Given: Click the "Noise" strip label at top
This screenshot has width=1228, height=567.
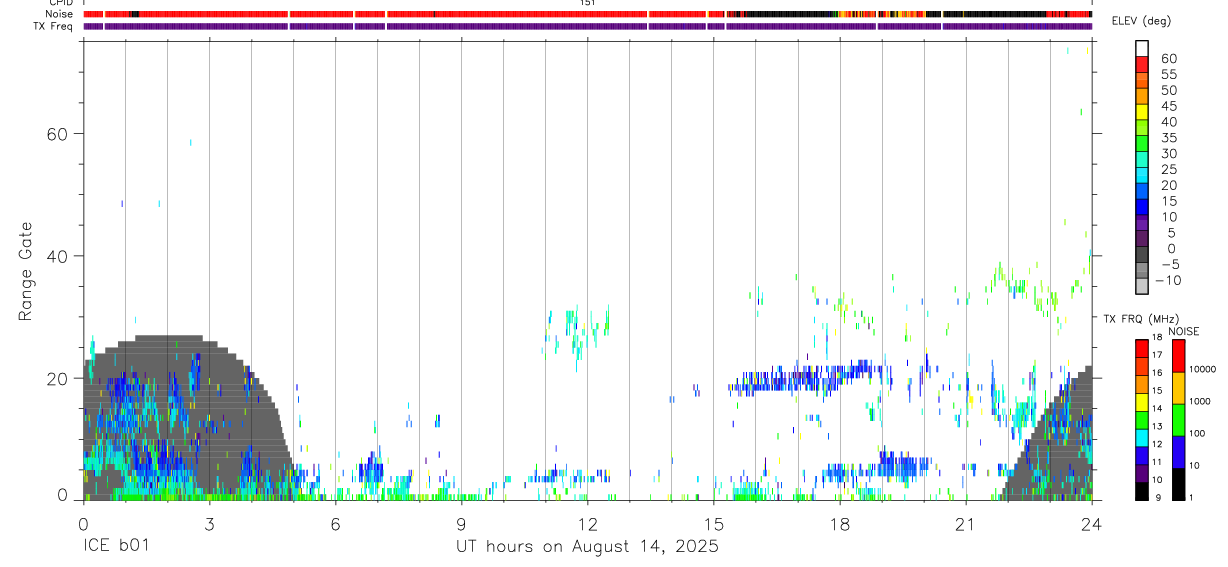Looking at the screenshot, I should pos(59,14).
